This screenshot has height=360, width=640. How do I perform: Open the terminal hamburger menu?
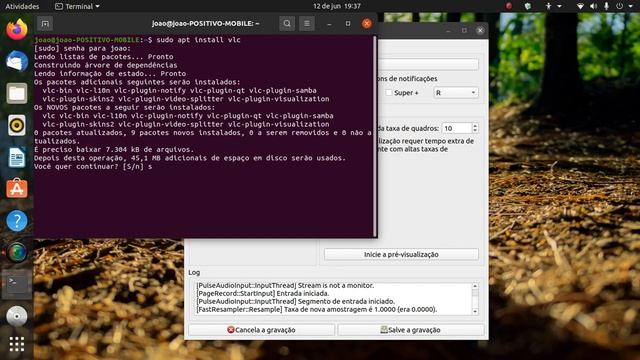307,24
